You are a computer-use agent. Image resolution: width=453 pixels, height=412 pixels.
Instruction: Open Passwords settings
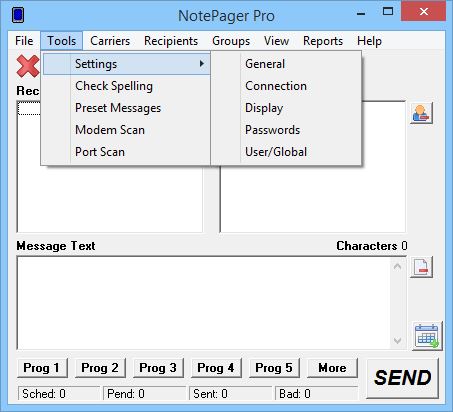point(287,130)
